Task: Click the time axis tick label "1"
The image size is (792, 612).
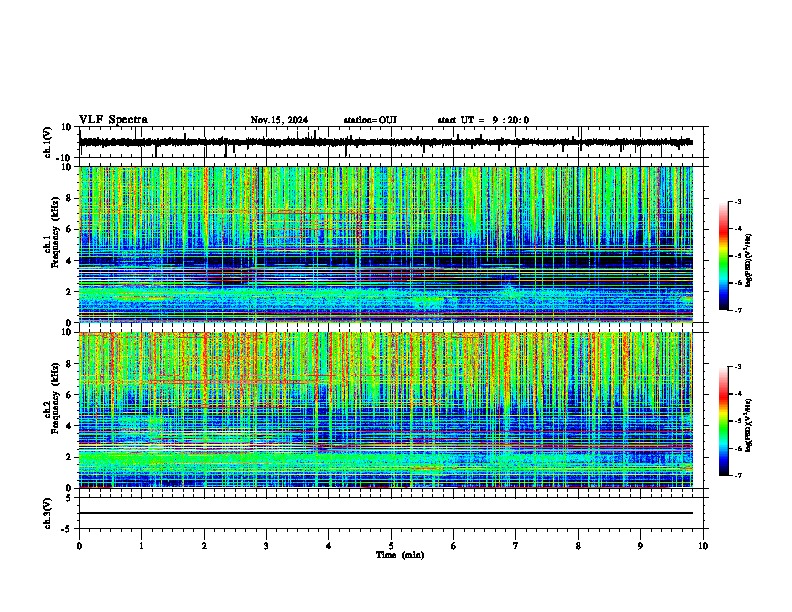Action: pyautogui.click(x=141, y=546)
